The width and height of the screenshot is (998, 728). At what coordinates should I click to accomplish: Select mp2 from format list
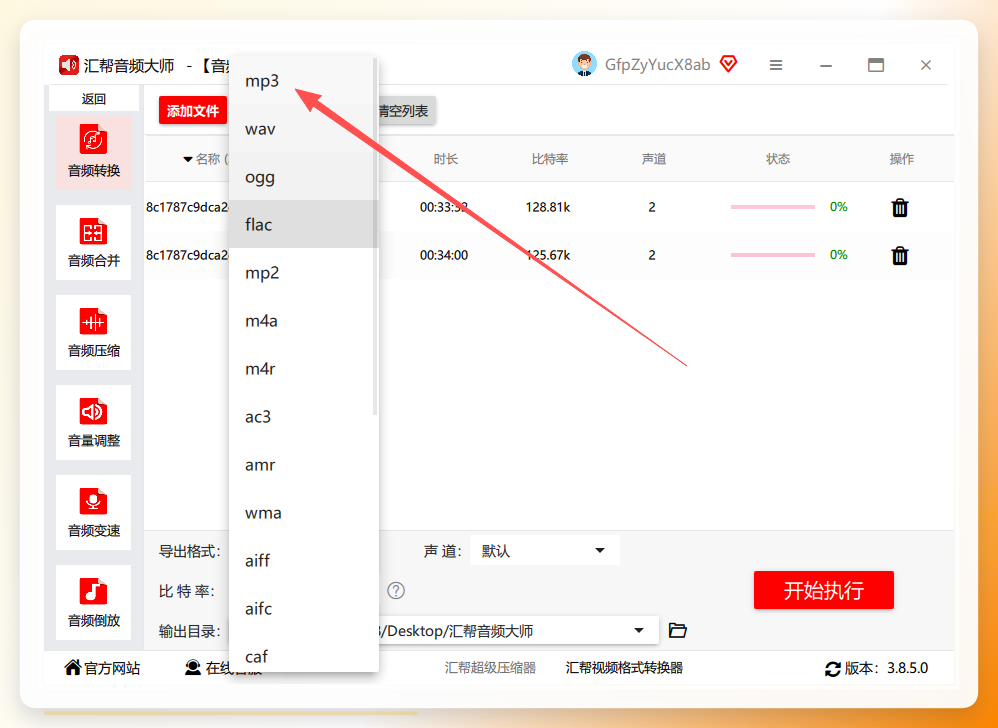[x=304, y=272]
